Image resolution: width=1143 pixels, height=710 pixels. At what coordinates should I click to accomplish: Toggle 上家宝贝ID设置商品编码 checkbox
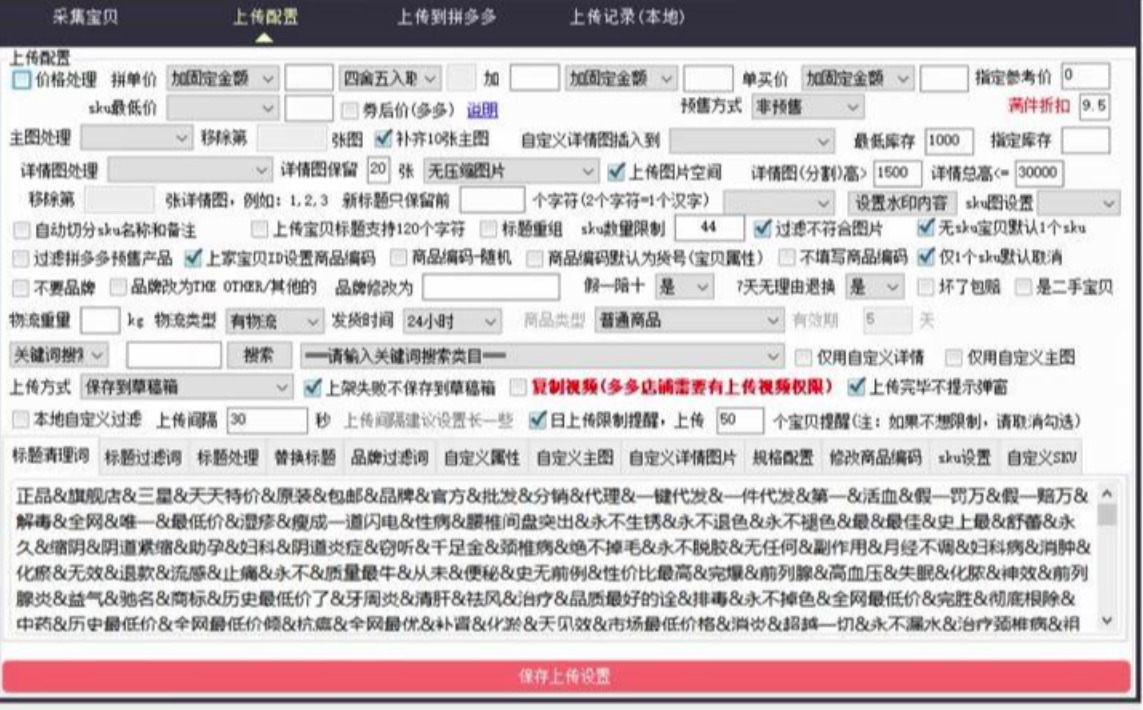pyautogui.click(x=193, y=257)
